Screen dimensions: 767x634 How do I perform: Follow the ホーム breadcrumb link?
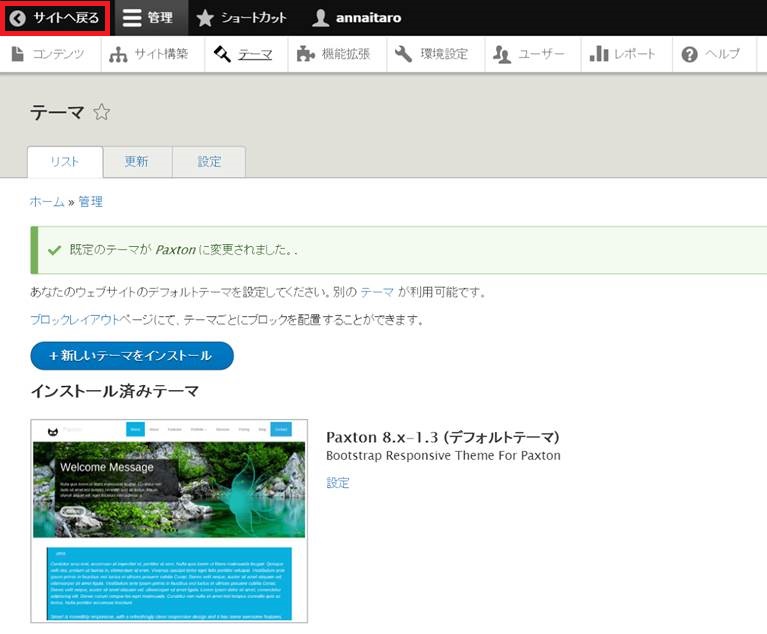point(47,202)
